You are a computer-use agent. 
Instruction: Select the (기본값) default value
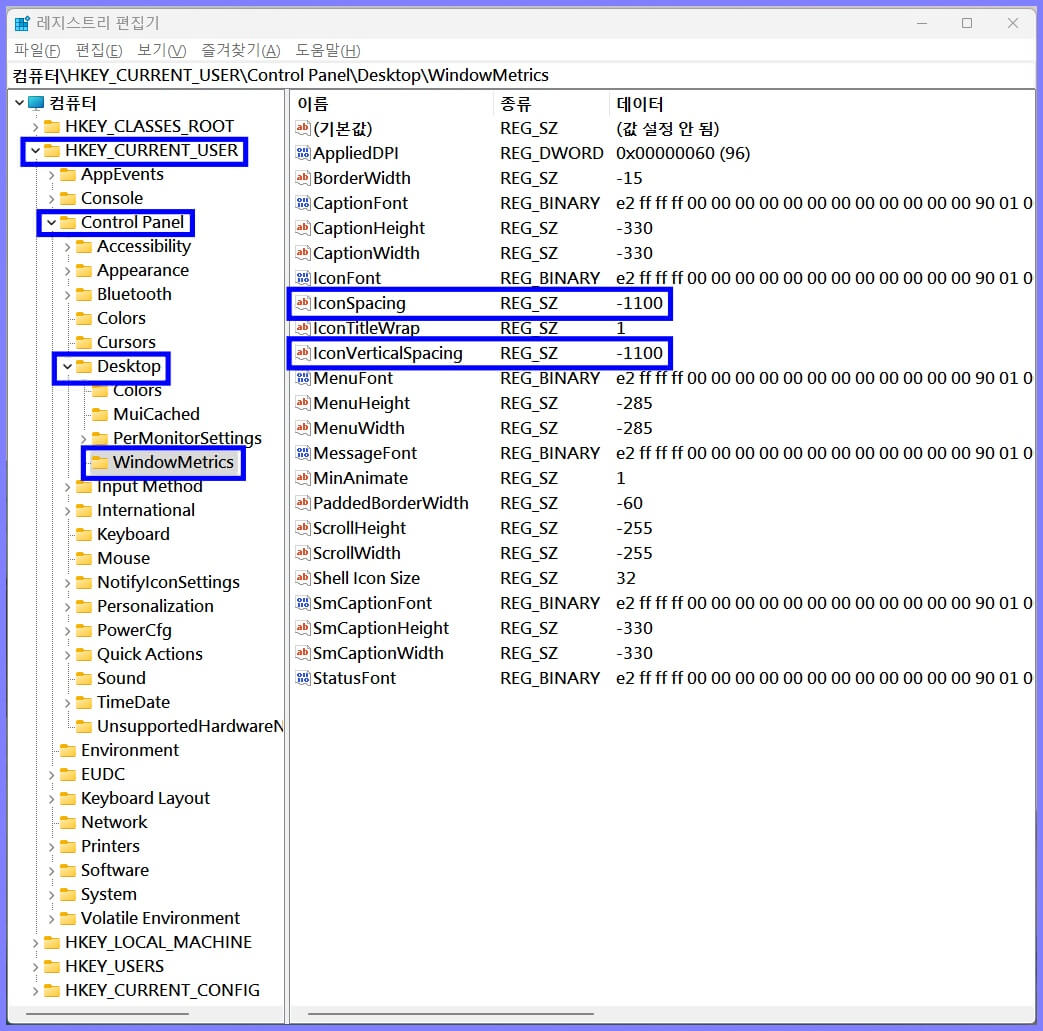click(343, 128)
